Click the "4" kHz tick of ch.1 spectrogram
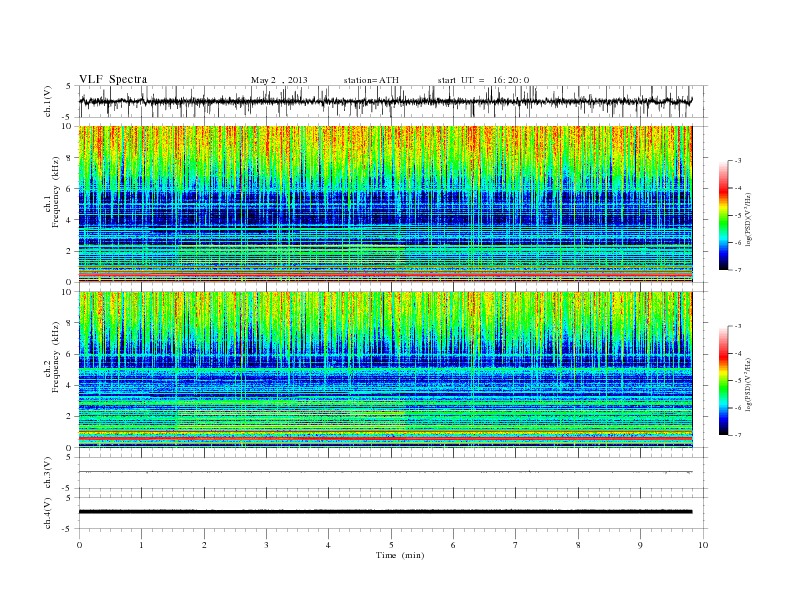Image resolution: width=792 pixels, height=612 pixels. [69, 220]
